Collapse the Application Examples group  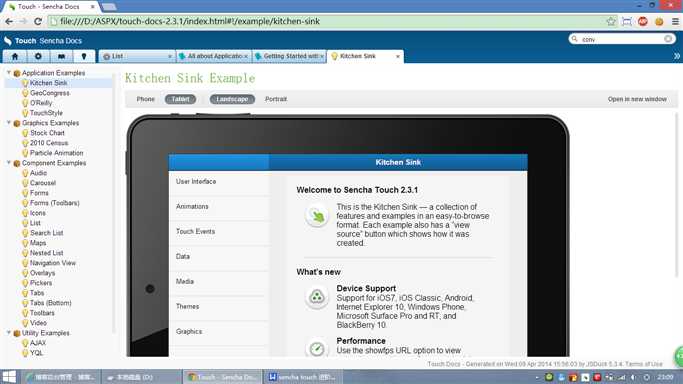pyautogui.click(x=9, y=73)
